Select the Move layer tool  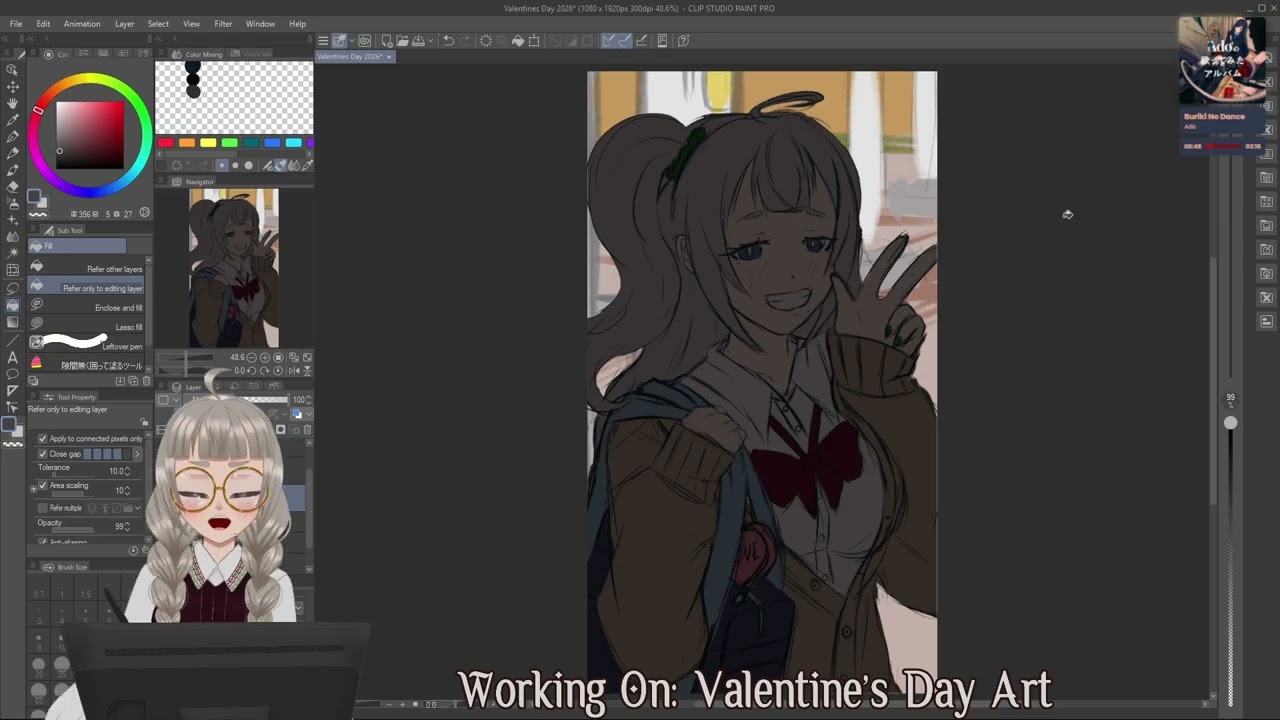(12, 87)
